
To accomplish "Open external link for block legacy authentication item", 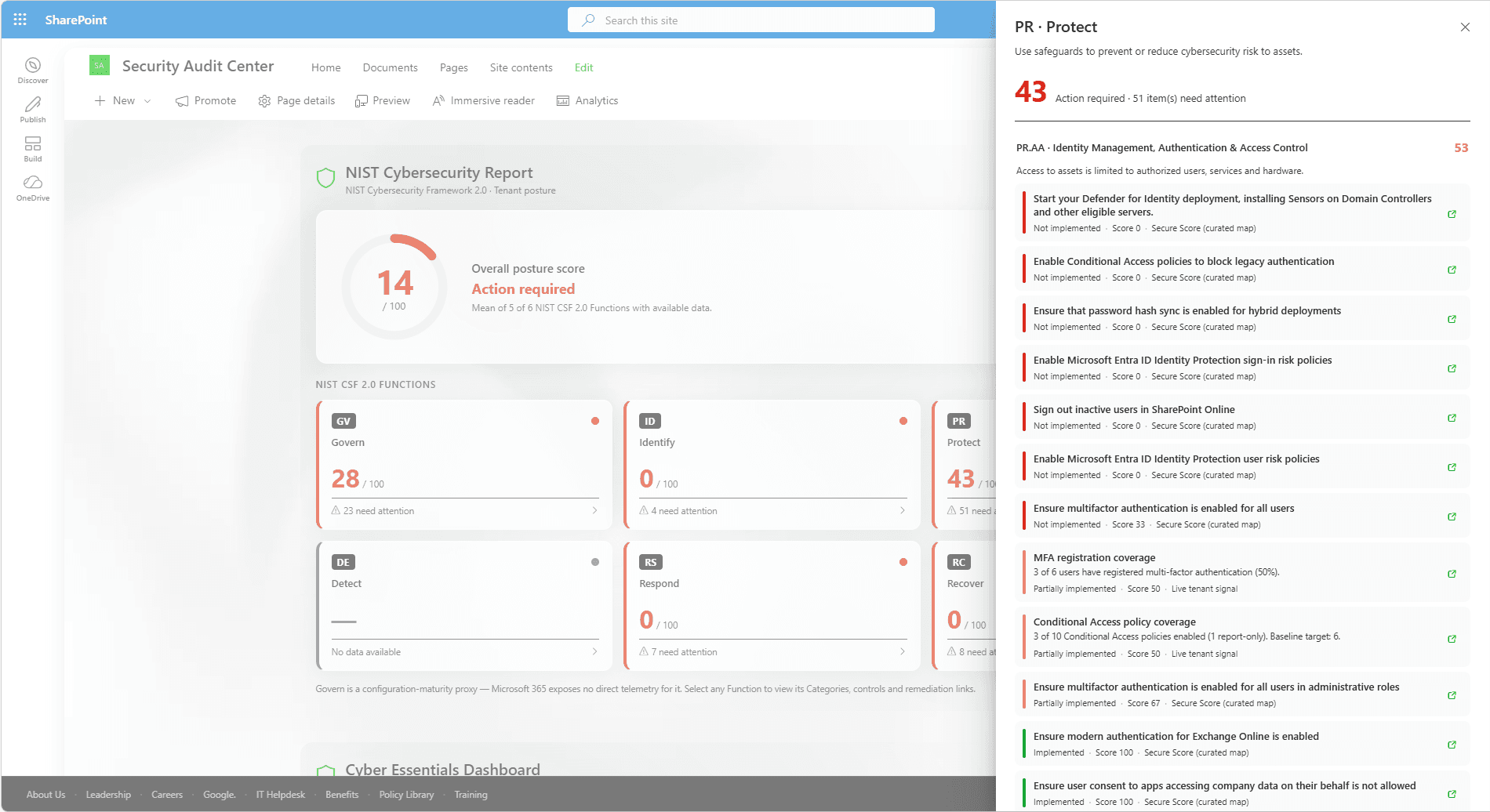I will click(x=1452, y=270).
